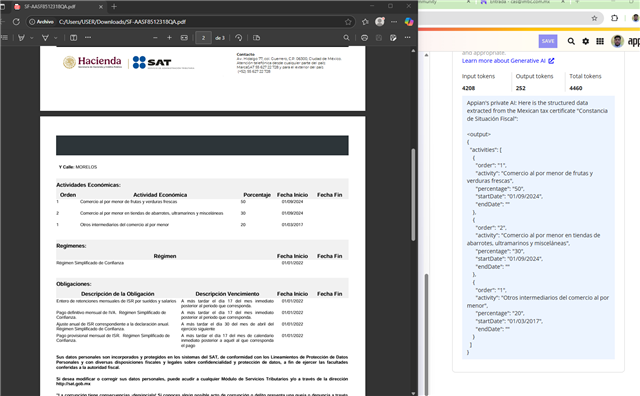
Task: Expand highlight tool options arrow
Action: click(56, 38)
